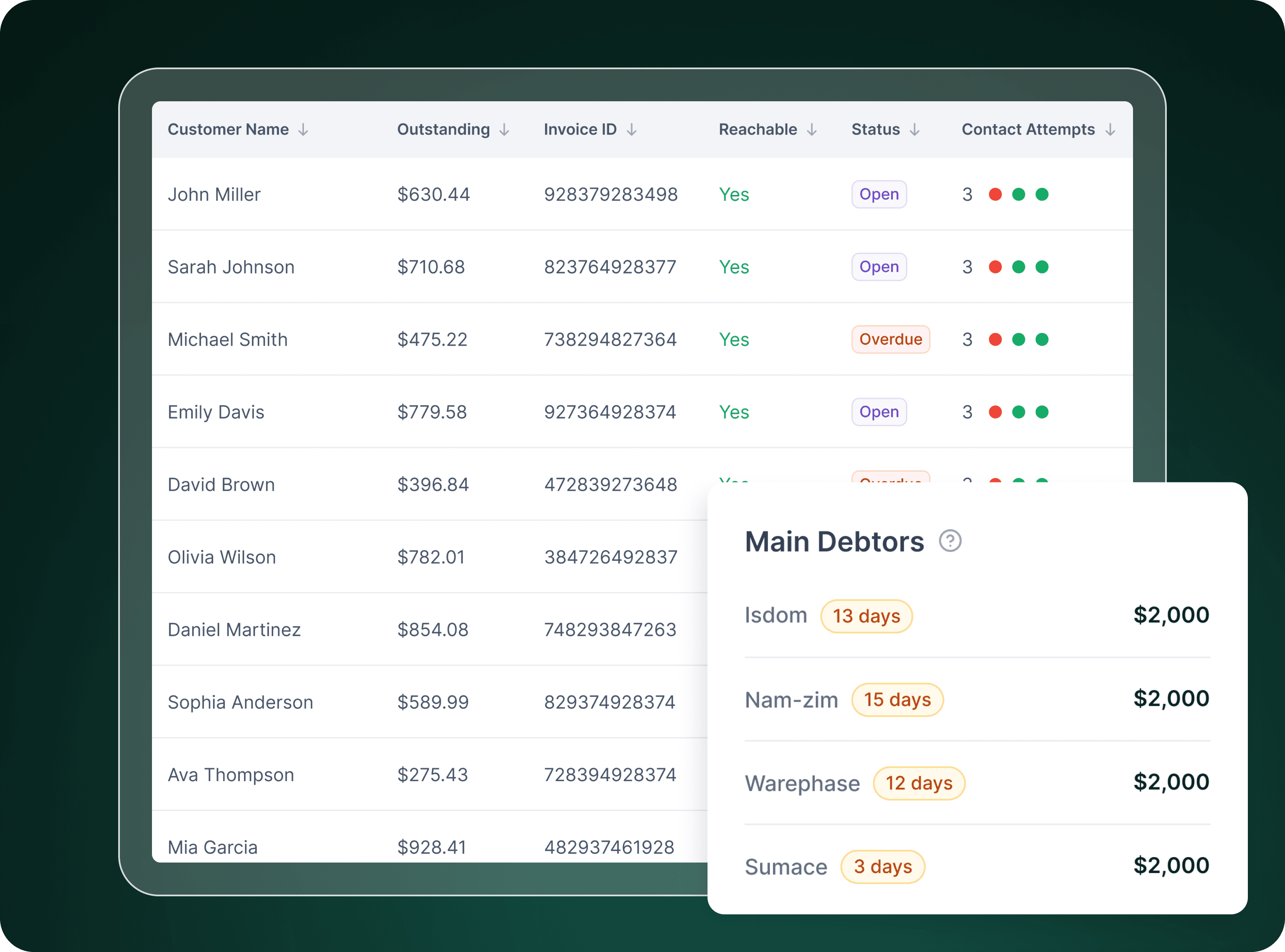Click outstanding amount $475.22
This screenshot has height=952, width=1285.
[432, 340]
